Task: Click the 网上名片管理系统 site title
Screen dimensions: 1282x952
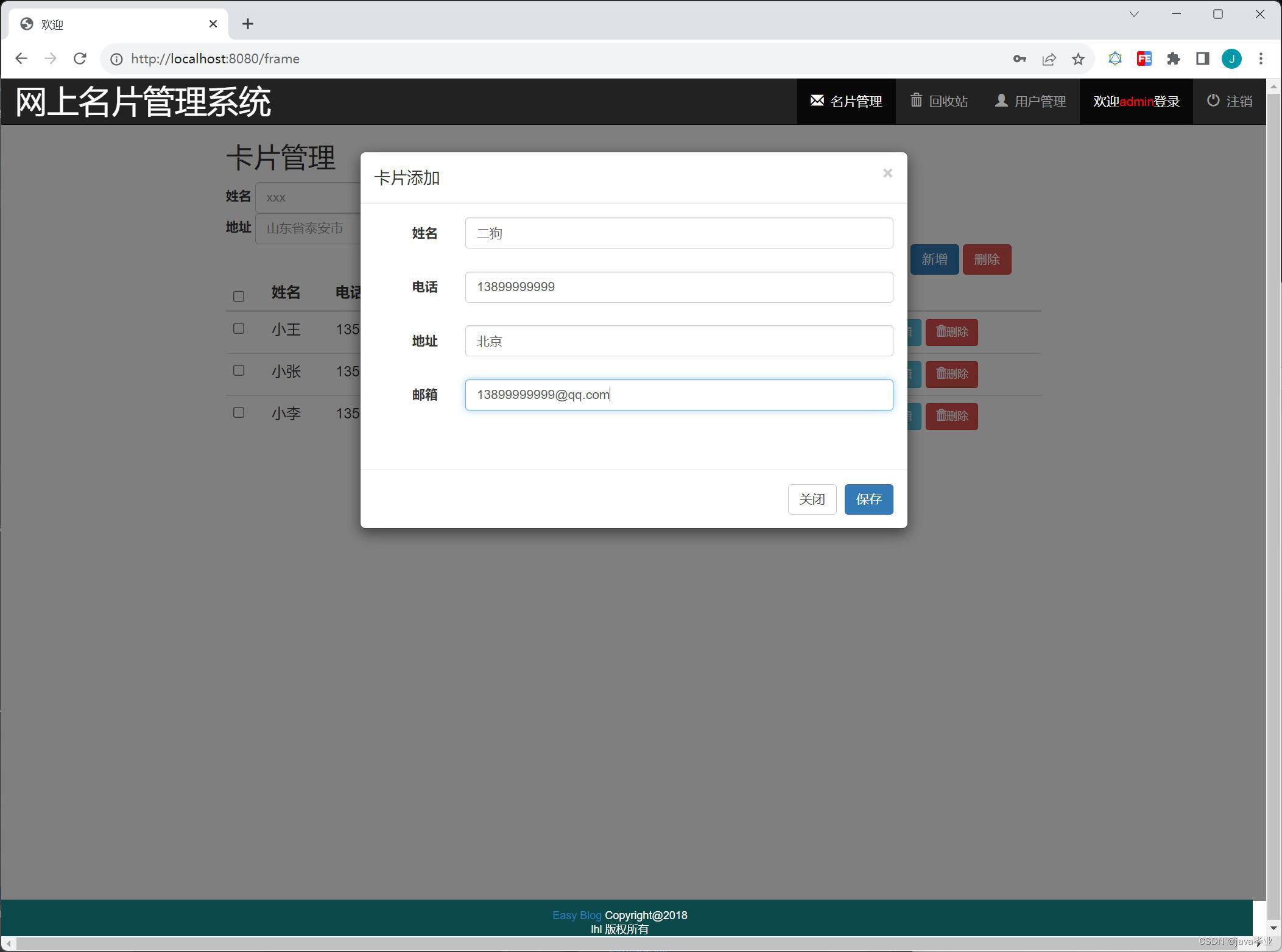Action: 143,102
